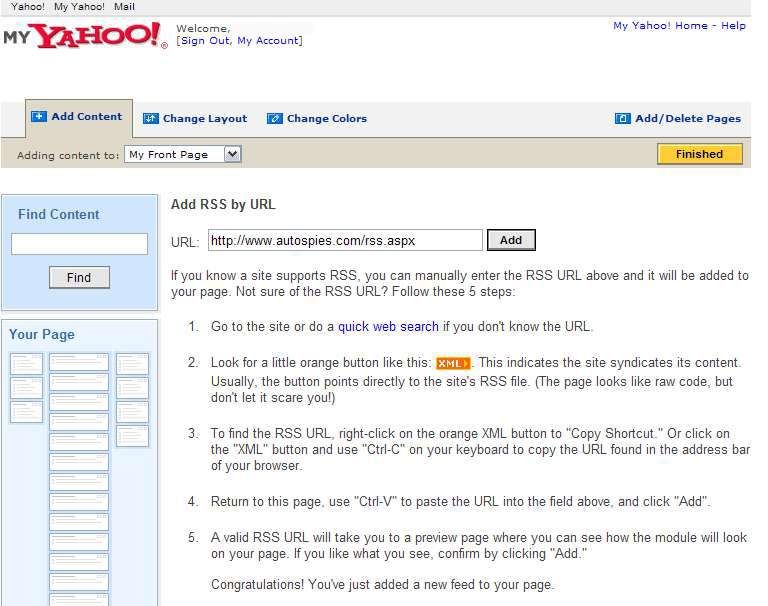Switch to the Change Layout tab

tap(204, 118)
